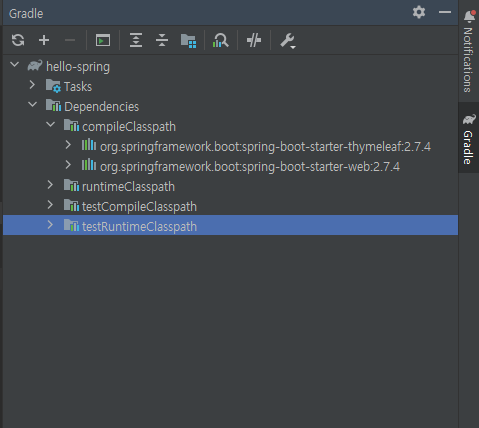Click the testRuntimeClasspath folder icon
The width and height of the screenshot is (479, 428).
pos(71,225)
